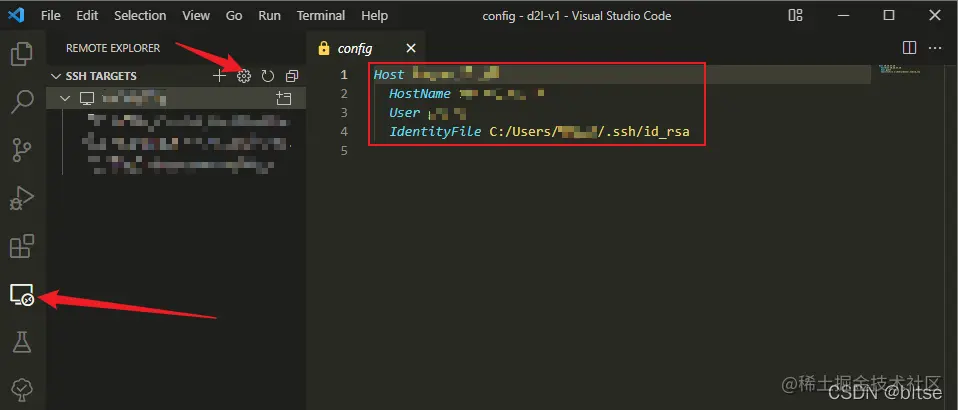Viewport: 958px width, 410px height.
Task: Open the Source Control view
Action: pos(22,150)
